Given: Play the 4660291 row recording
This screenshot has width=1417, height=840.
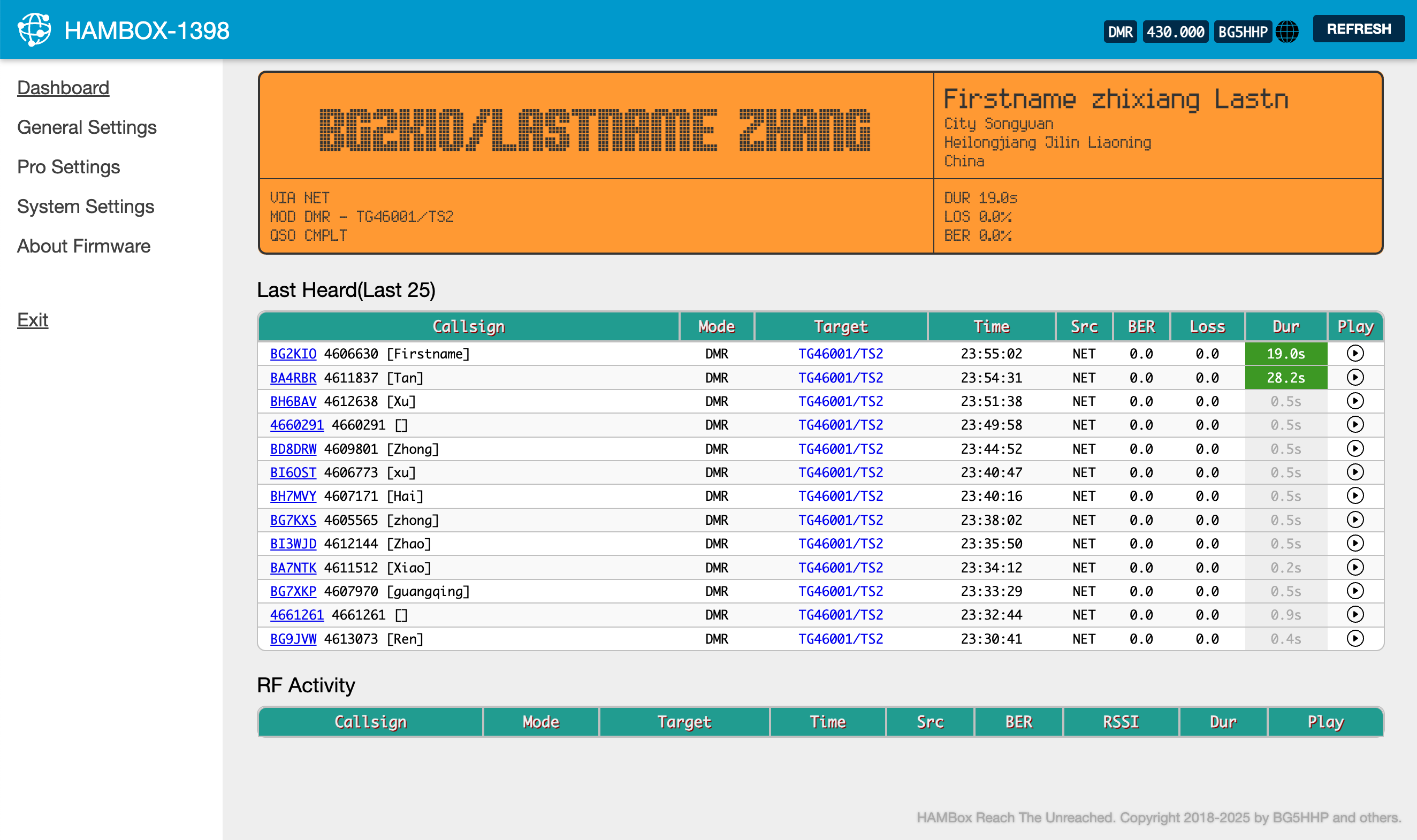Looking at the screenshot, I should click(1355, 424).
